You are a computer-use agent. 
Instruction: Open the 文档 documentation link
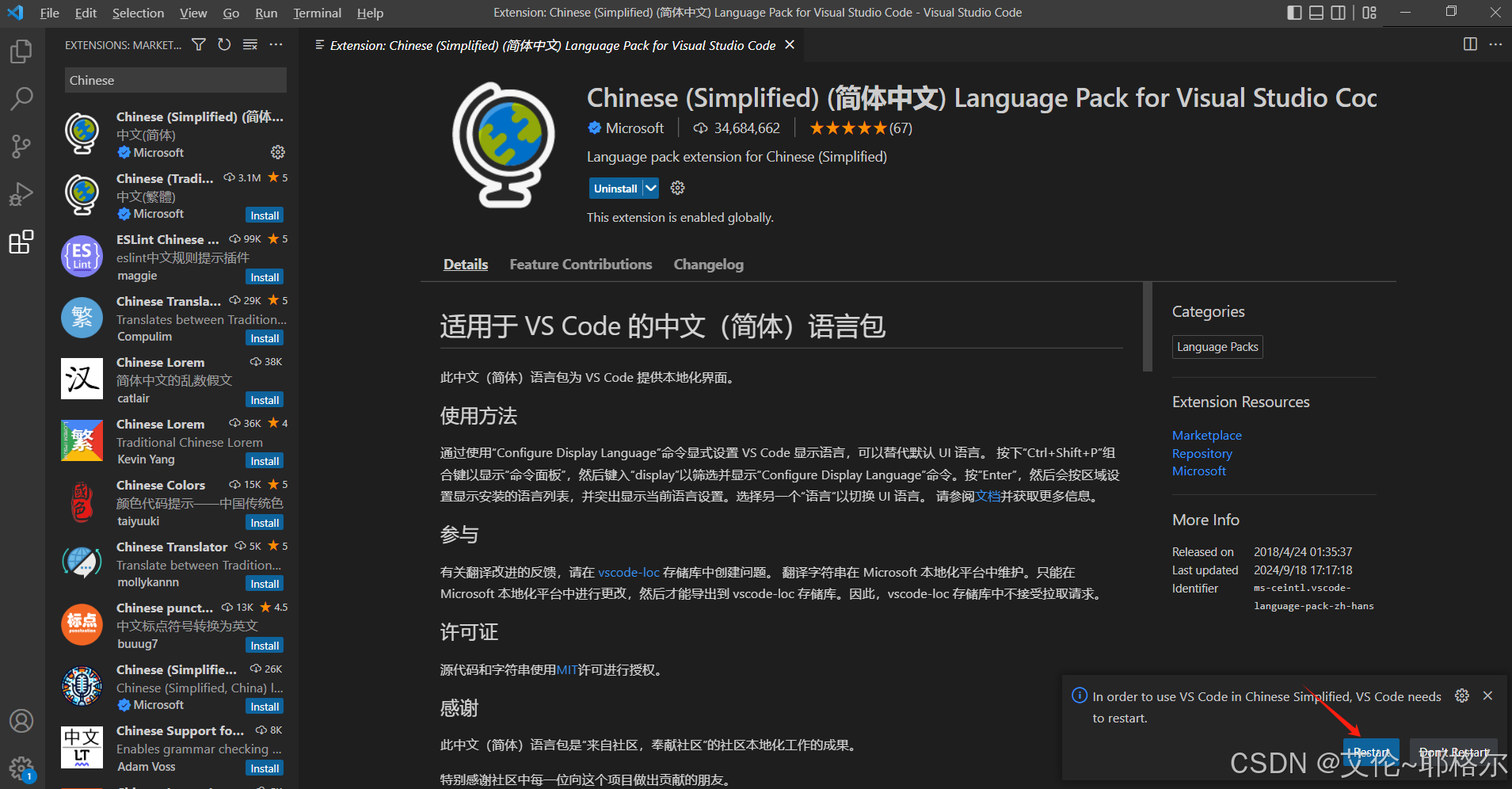987,497
